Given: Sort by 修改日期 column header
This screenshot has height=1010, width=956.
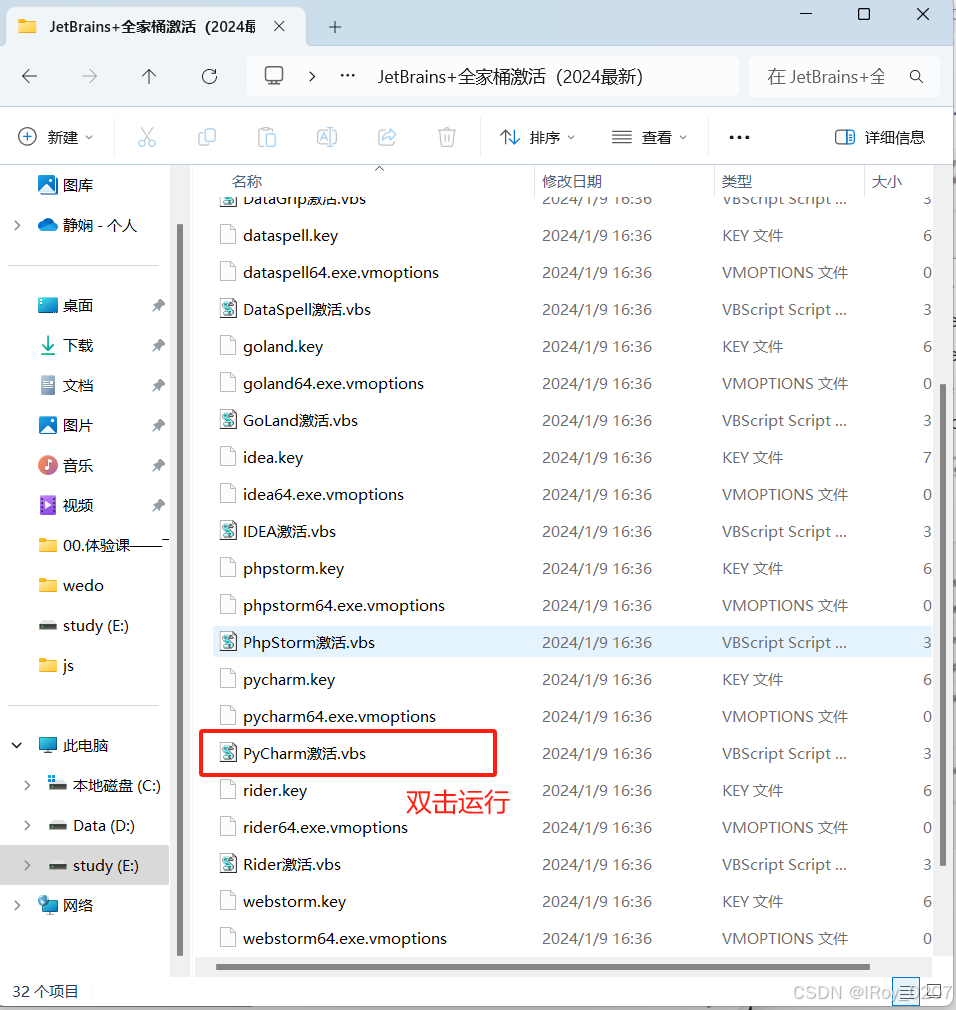Looking at the screenshot, I should [x=571, y=181].
